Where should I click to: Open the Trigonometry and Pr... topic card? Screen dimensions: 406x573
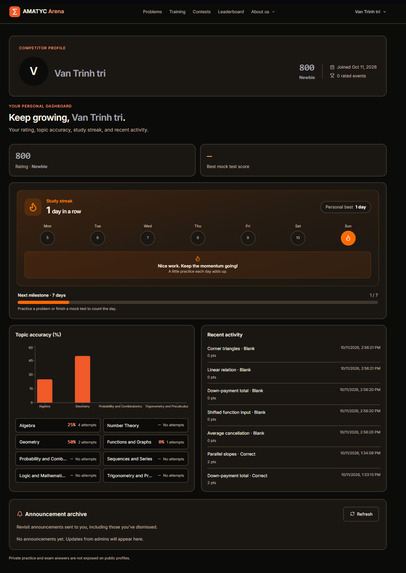145,476
